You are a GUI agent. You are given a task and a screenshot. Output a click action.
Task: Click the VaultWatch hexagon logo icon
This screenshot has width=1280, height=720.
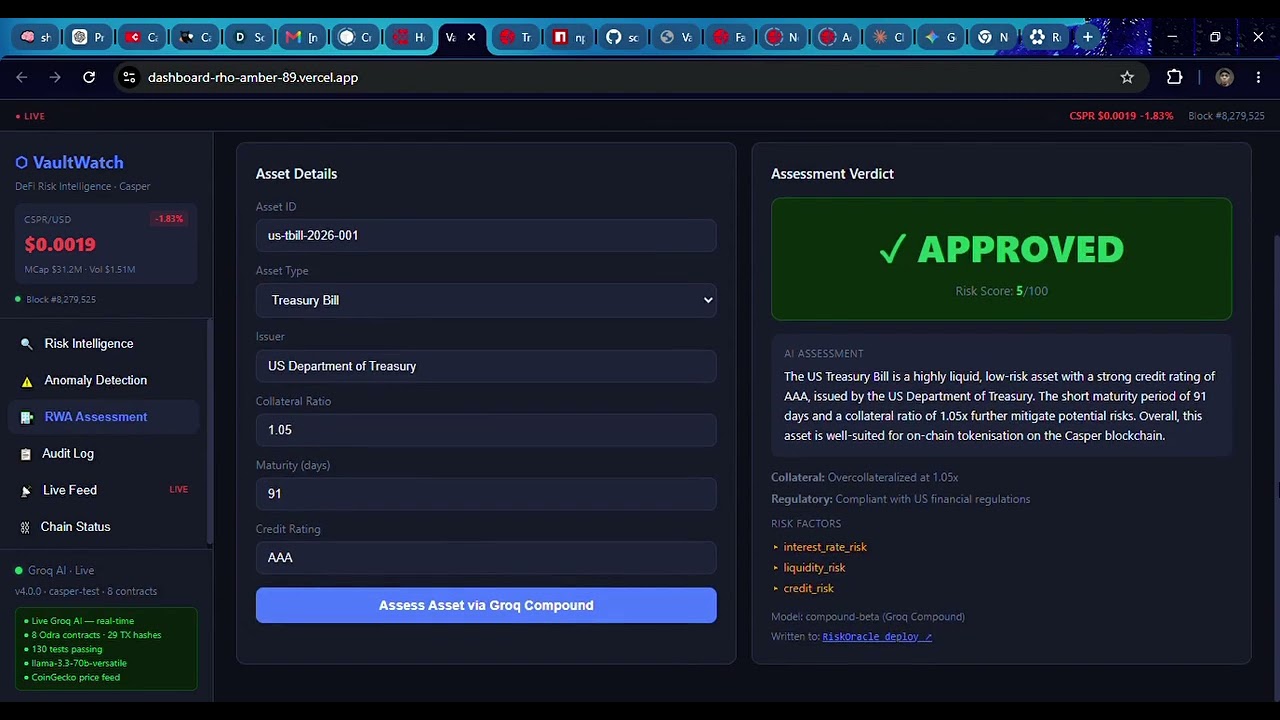click(x=21, y=162)
